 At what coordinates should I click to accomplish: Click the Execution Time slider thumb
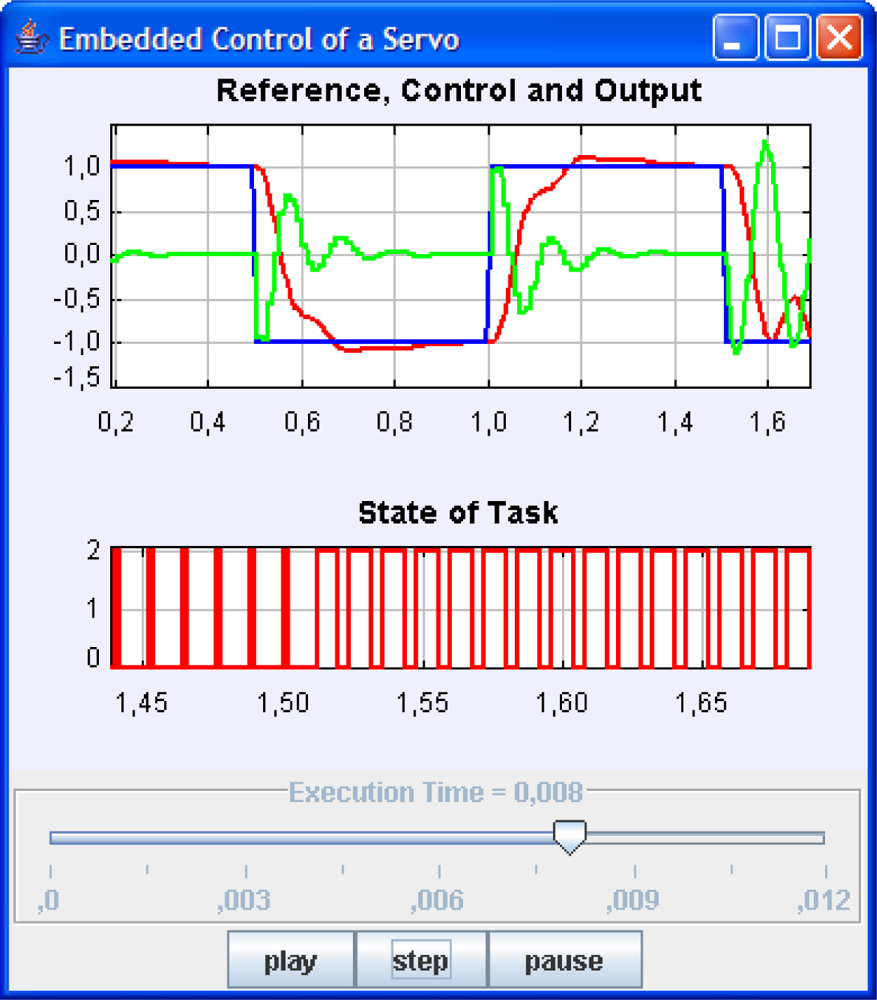[x=569, y=837]
